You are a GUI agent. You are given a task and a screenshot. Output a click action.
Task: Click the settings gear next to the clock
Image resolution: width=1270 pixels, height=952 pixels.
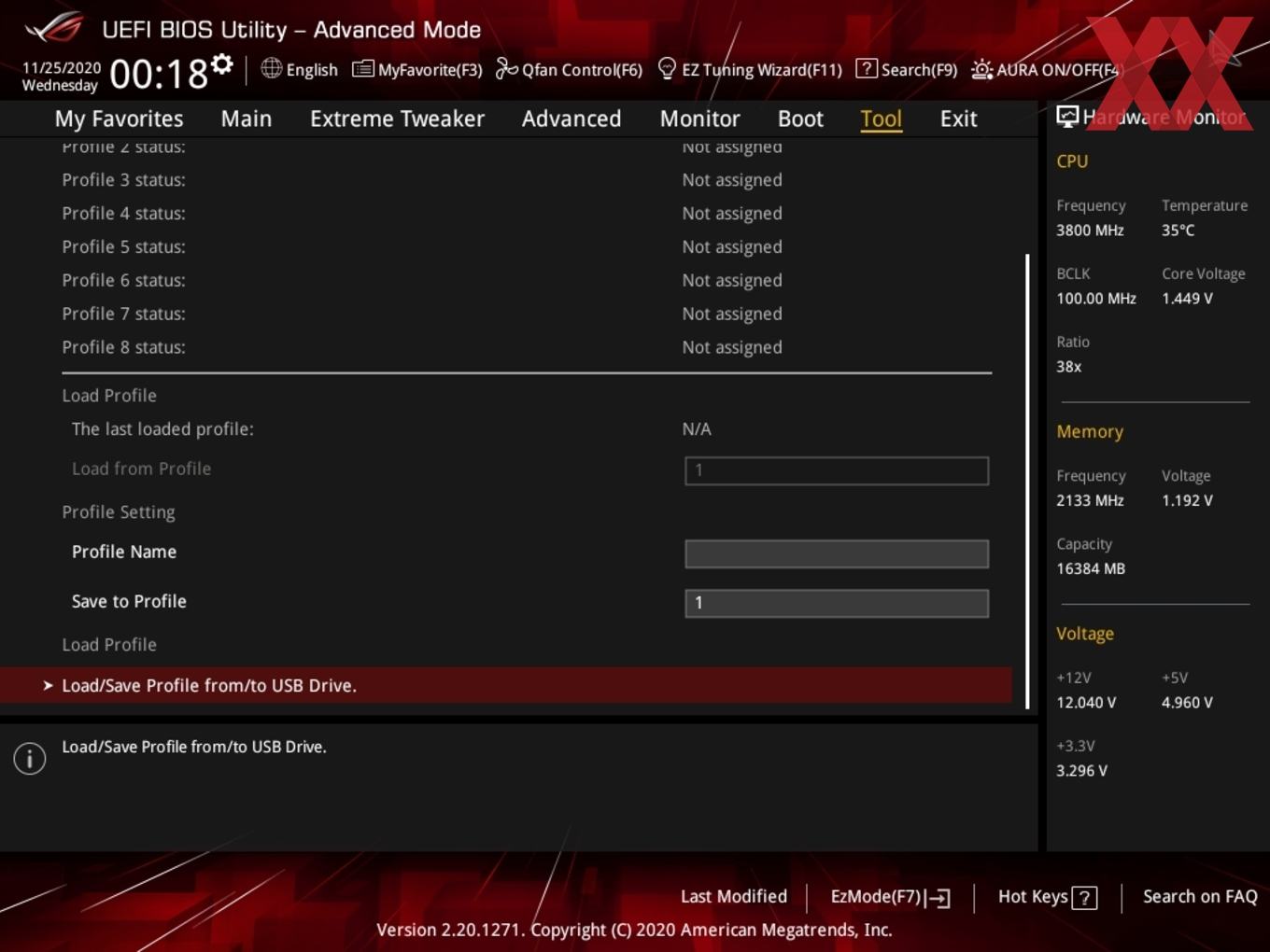[222, 63]
